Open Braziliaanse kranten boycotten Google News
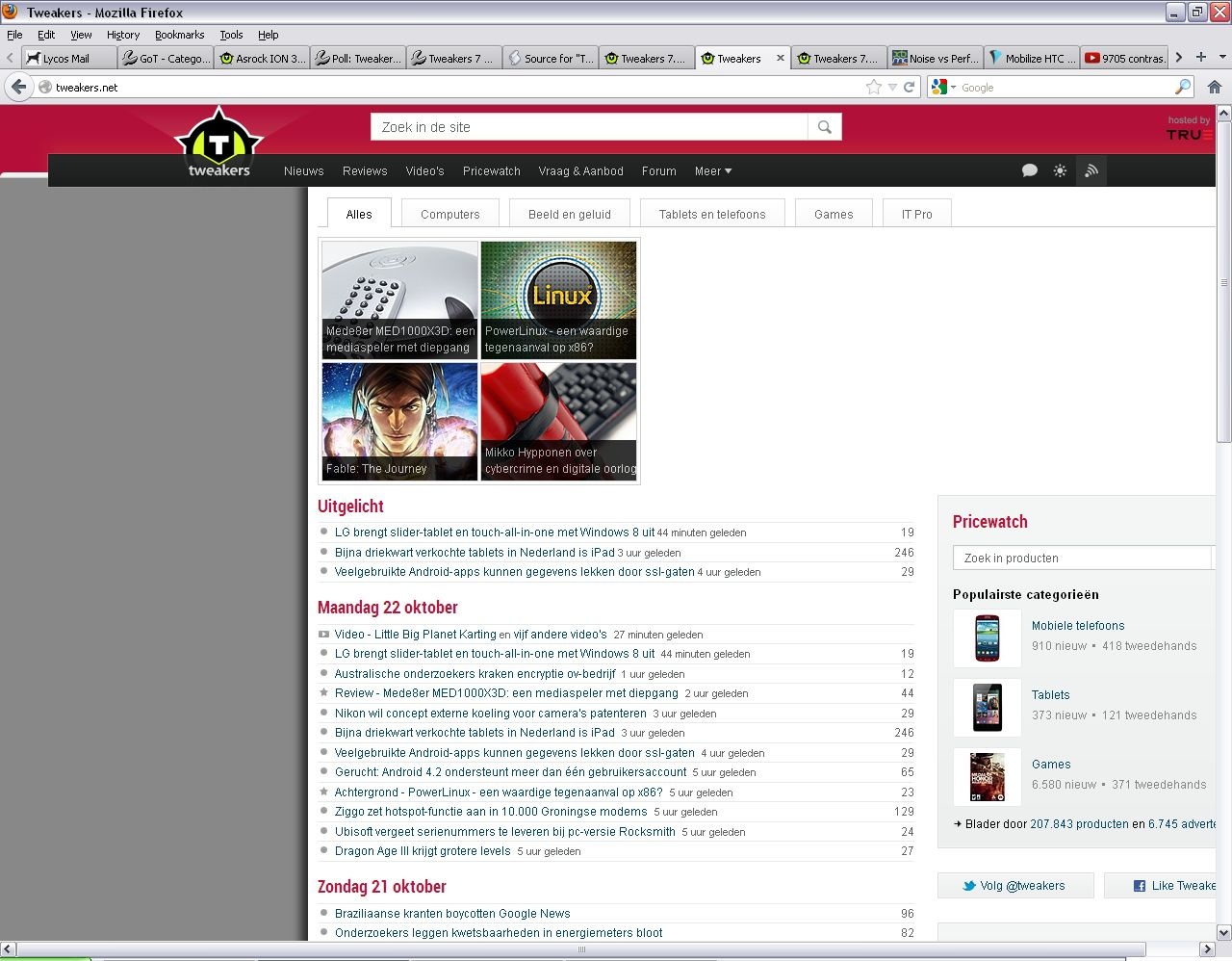 click(x=452, y=913)
